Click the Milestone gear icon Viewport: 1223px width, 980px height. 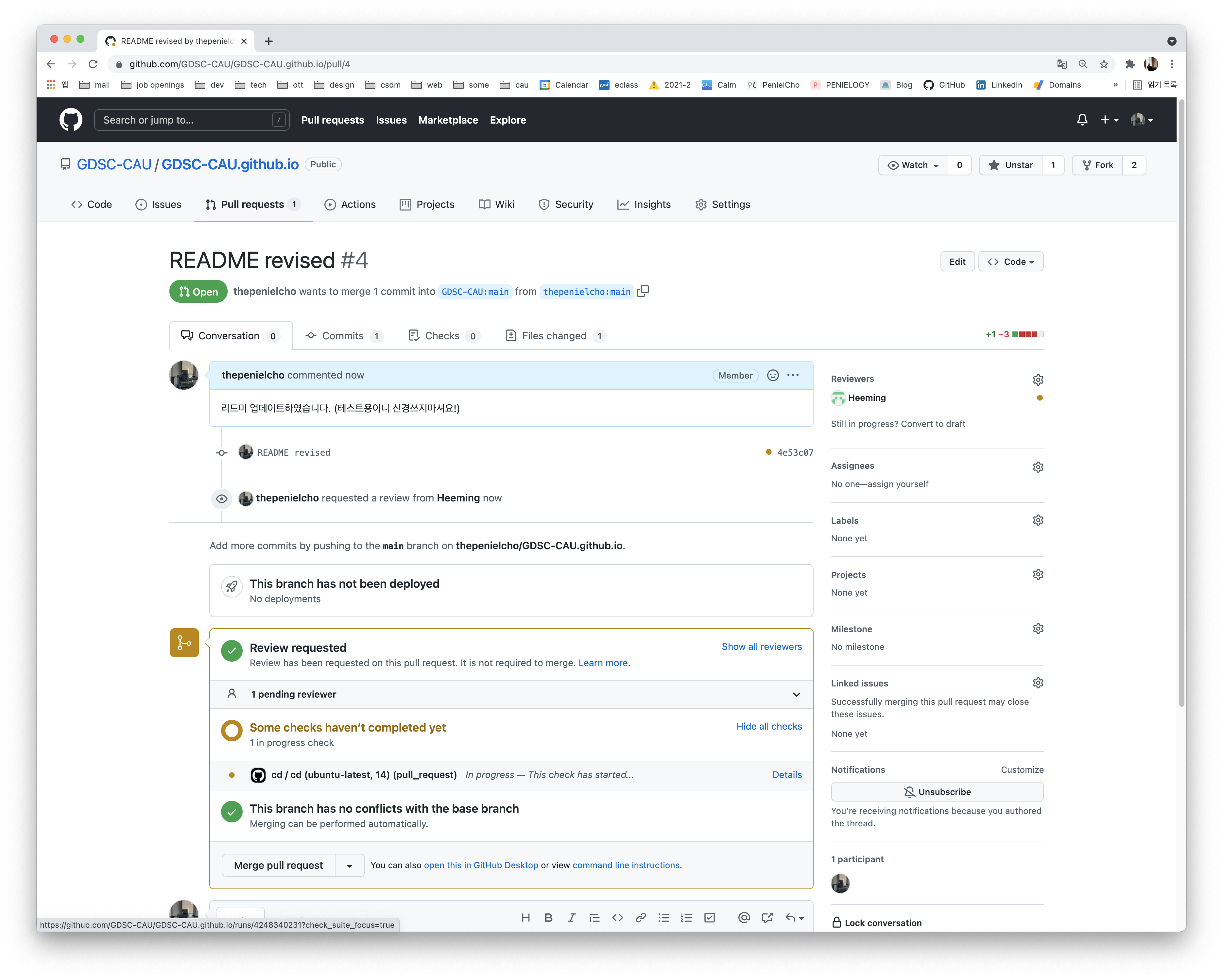1038,629
